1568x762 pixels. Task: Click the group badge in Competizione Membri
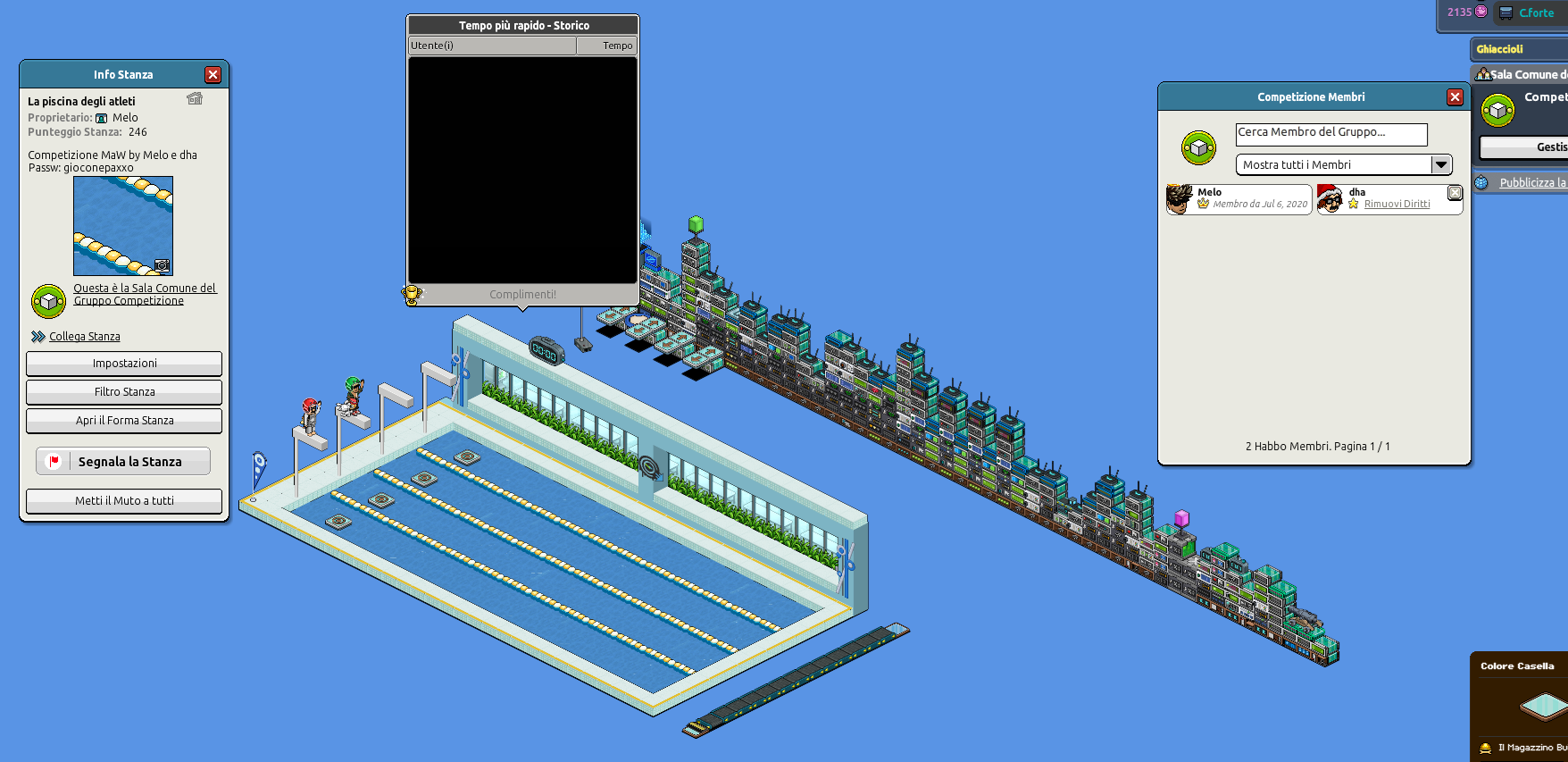(x=1198, y=147)
